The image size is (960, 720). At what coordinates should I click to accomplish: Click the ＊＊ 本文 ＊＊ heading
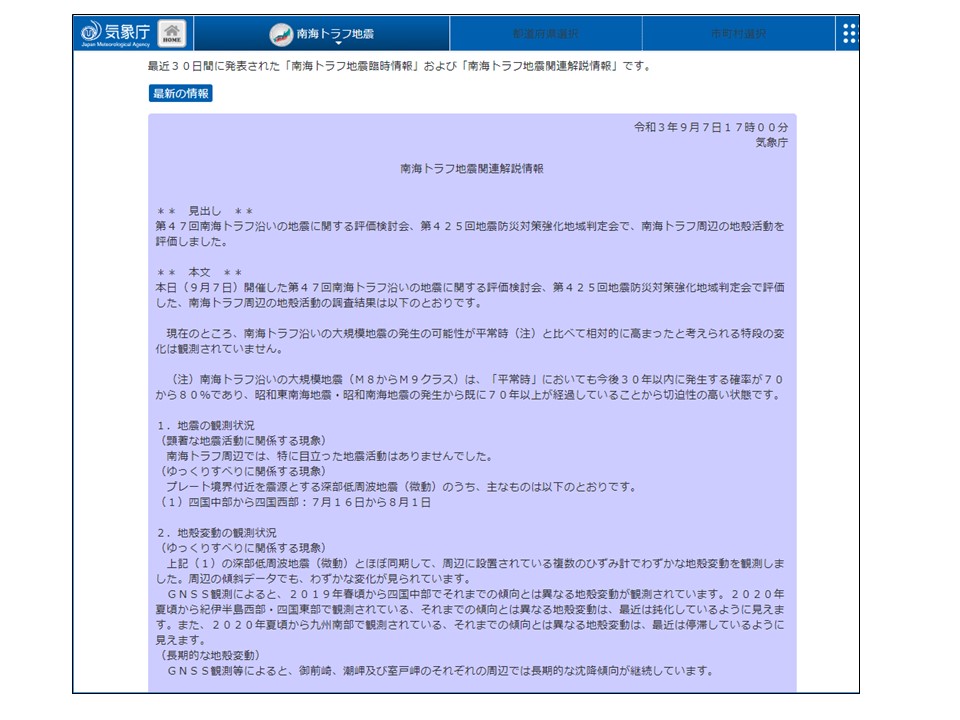(x=199, y=272)
